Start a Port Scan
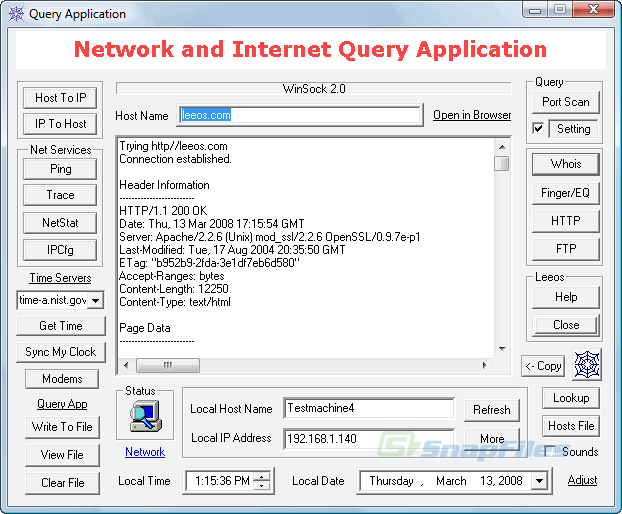622x514 pixels. (566, 102)
